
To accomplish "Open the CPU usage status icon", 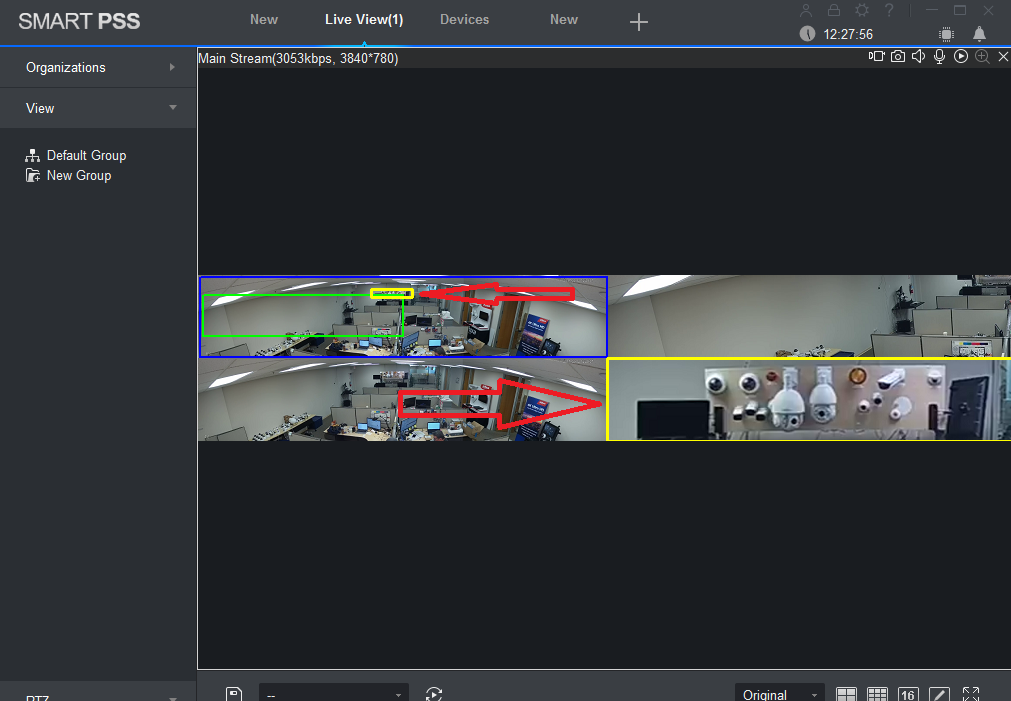I will pyautogui.click(x=946, y=34).
